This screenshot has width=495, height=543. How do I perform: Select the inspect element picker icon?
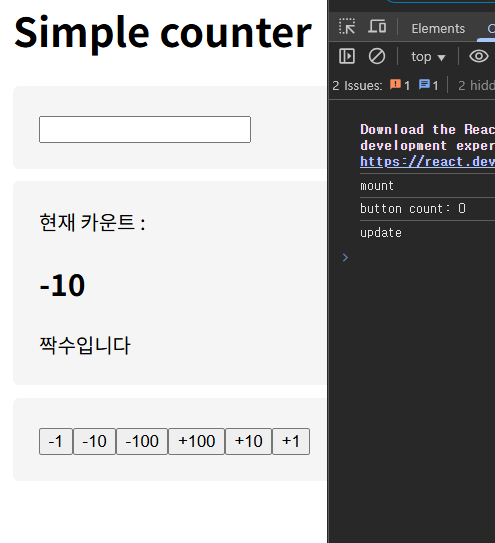347,27
